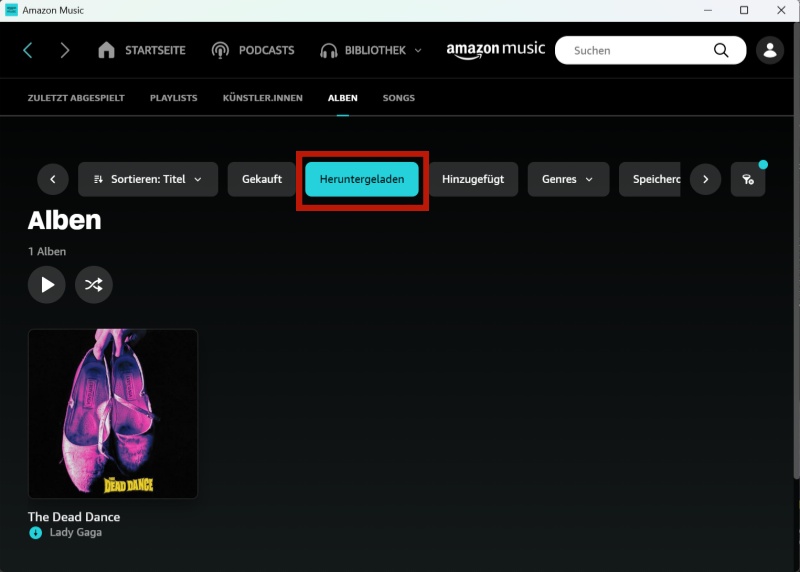
Task: Click the Speicherort filter chip
Action: 649,179
